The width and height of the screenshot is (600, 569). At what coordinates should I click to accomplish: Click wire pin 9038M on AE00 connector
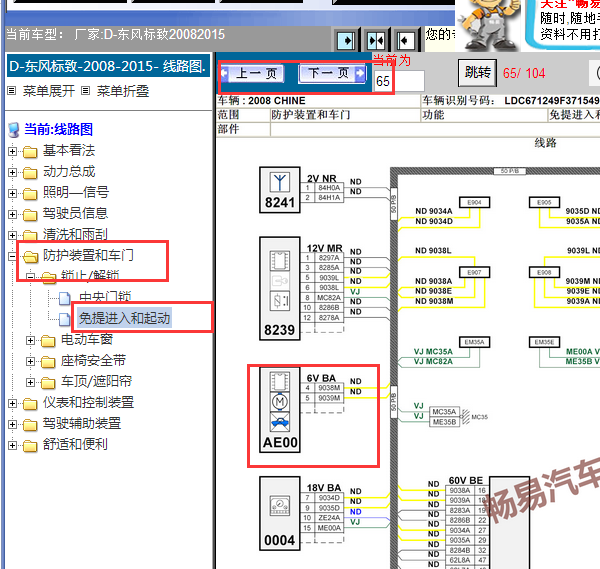click(x=329, y=388)
